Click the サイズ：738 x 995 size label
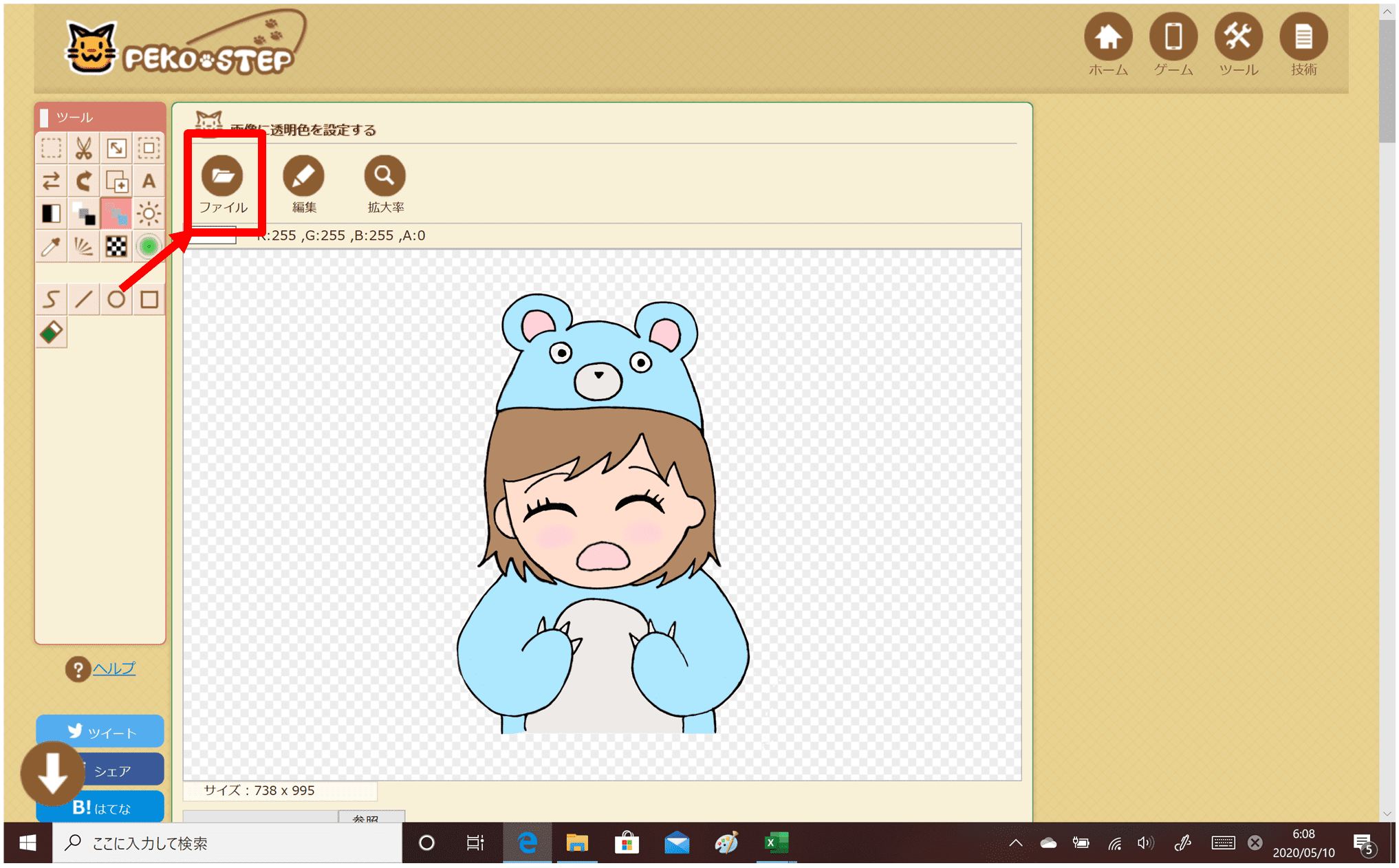1399x868 pixels. pos(259,790)
